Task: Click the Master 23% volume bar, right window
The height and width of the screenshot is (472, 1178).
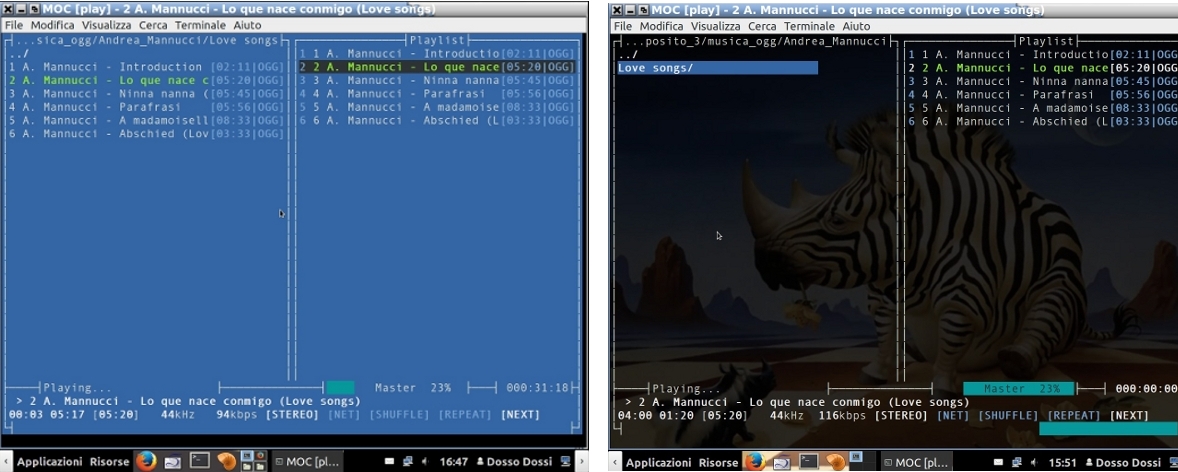Action: pyautogui.click(x=1019, y=389)
